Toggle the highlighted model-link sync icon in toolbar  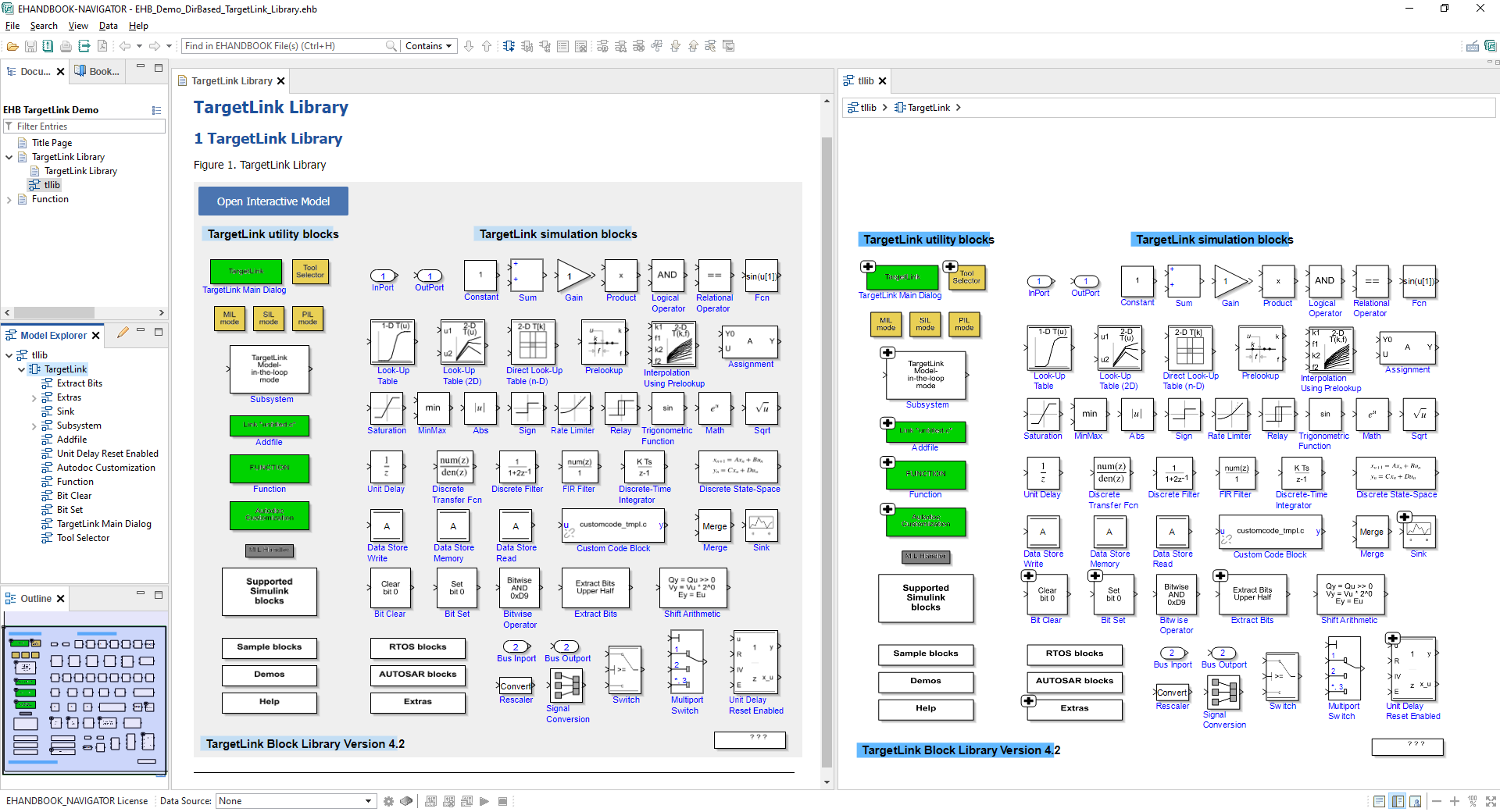(x=509, y=46)
